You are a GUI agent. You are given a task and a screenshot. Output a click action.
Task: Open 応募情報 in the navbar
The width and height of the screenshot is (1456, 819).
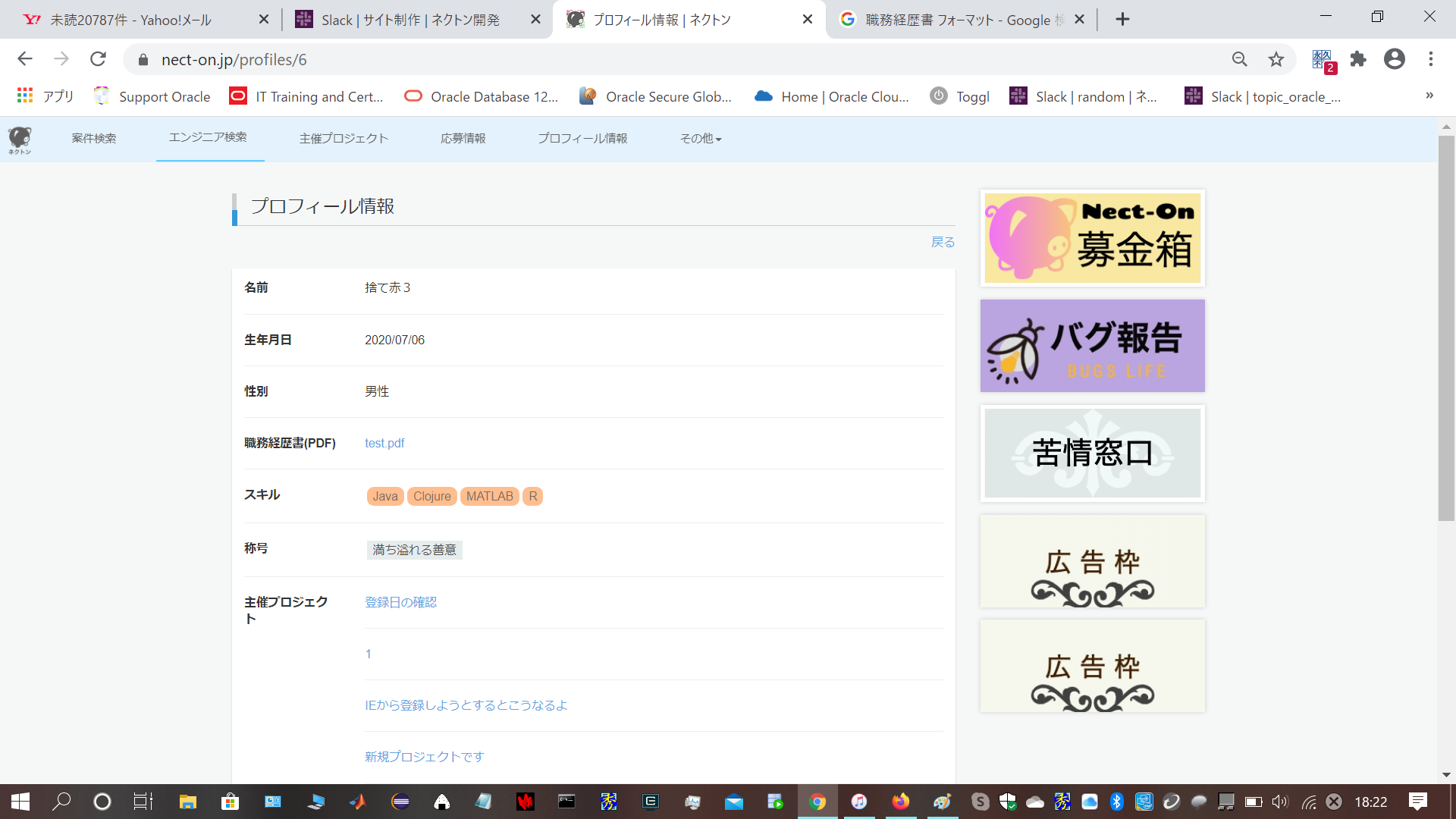coord(463,139)
